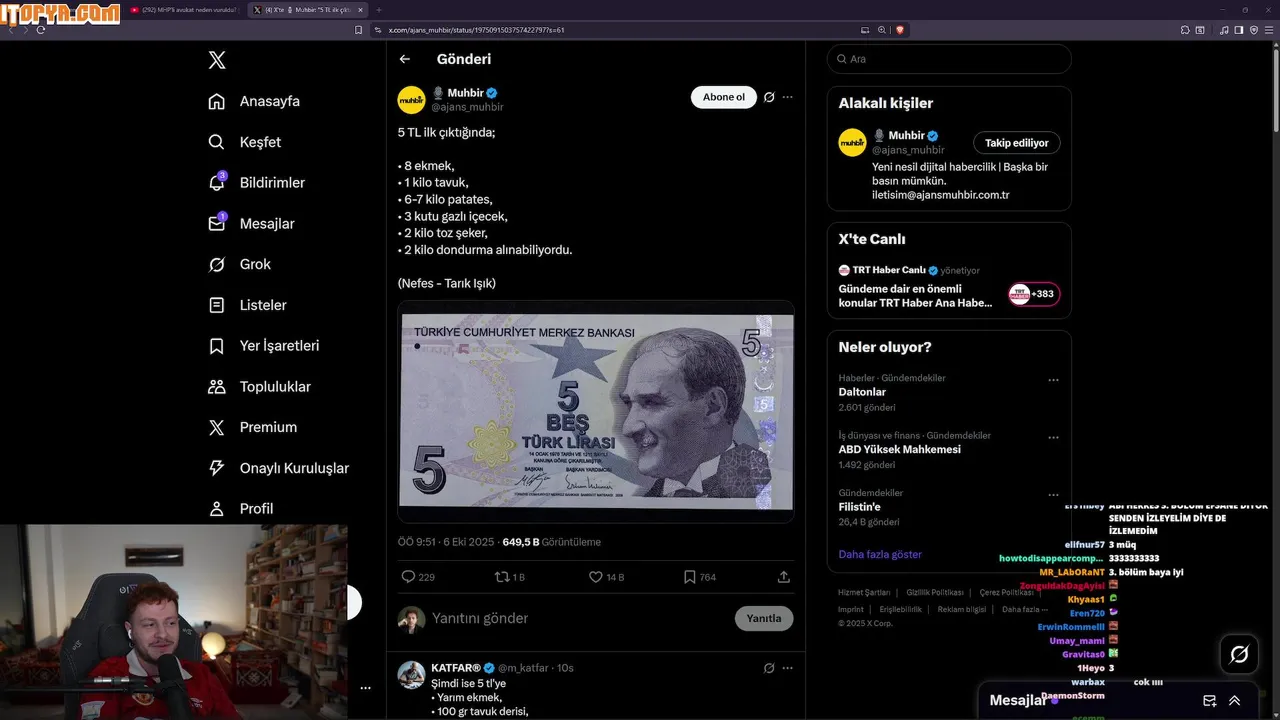
Task: Click the bookmark icon beside the address bar
Action: coord(359,30)
